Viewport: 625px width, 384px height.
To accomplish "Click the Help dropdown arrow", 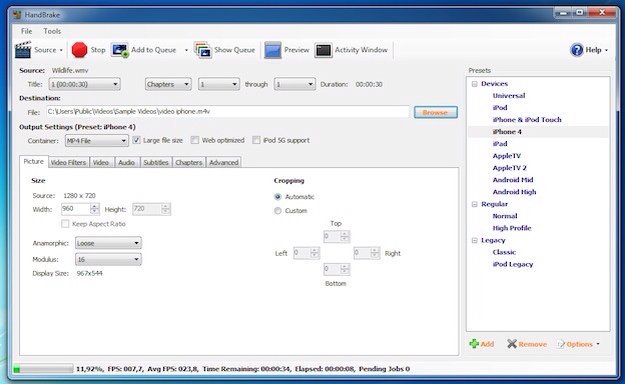I will coord(606,50).
